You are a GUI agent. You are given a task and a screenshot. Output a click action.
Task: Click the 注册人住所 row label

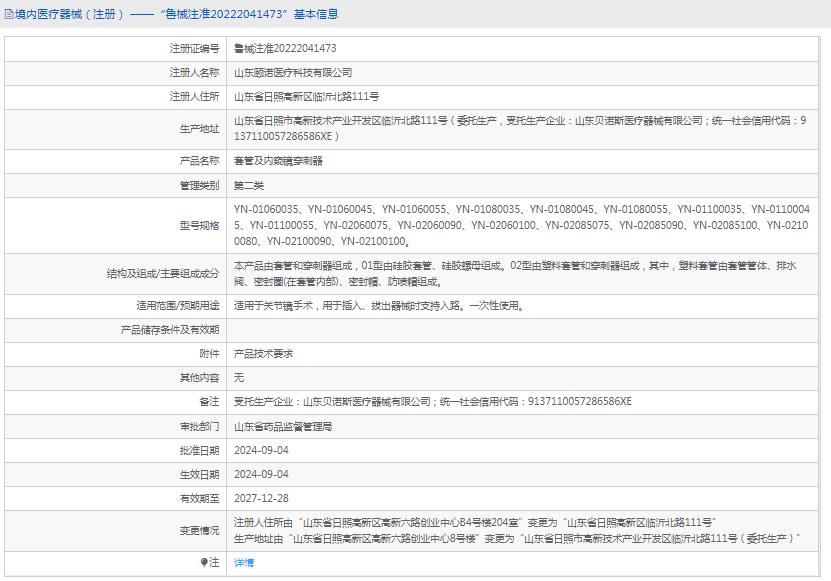pos(195,96)
